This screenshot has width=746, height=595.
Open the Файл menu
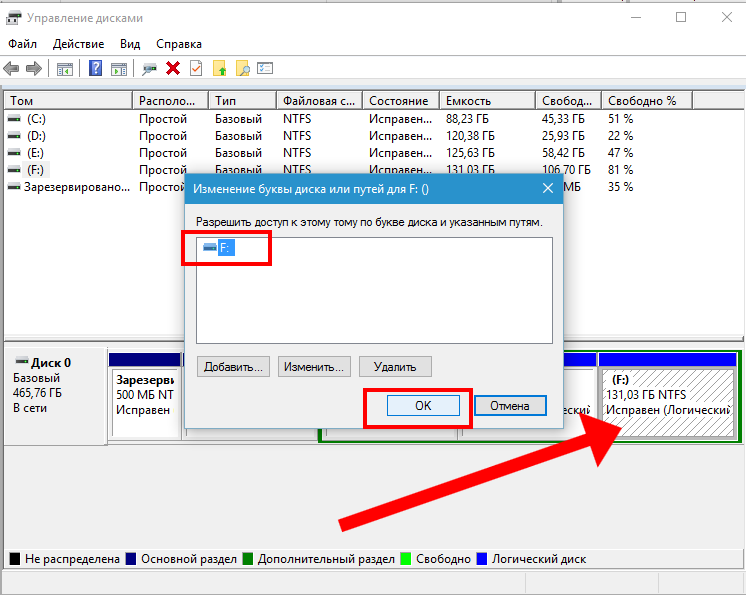(22, 44)
